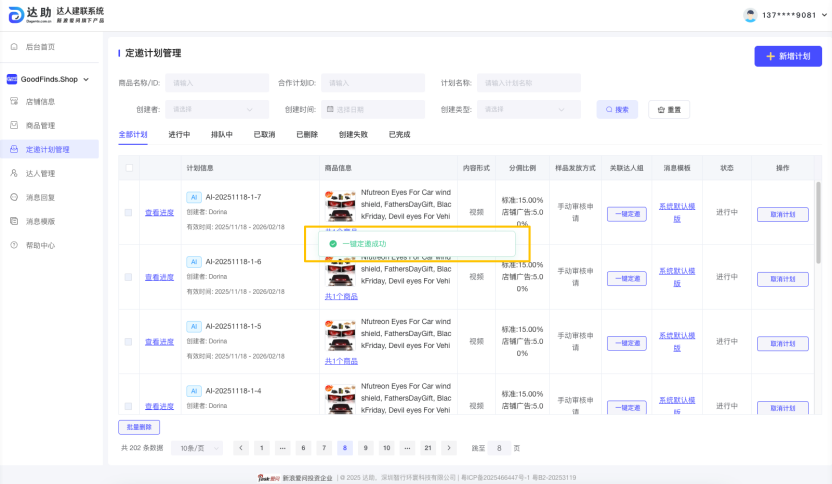Switch to the 创建失败 tab
832x484 pixels.
(x=354, y=134)
